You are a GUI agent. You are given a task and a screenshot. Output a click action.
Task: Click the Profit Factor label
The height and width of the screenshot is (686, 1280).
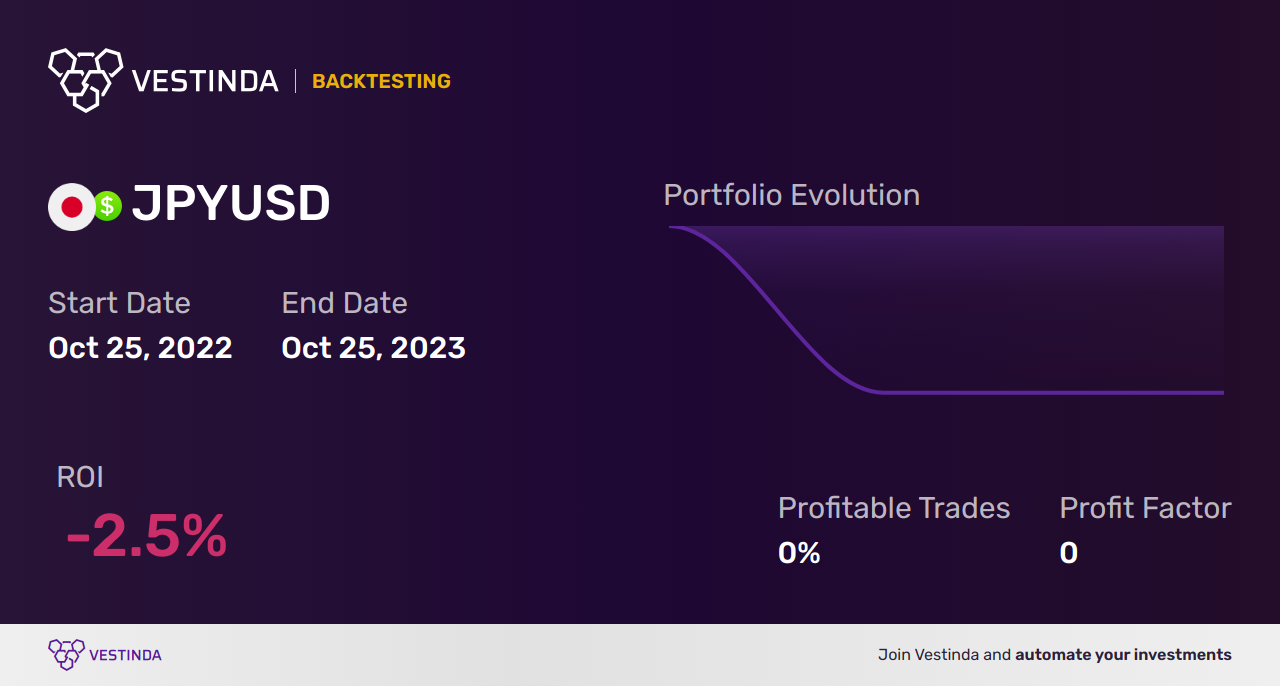[1145, 508]
